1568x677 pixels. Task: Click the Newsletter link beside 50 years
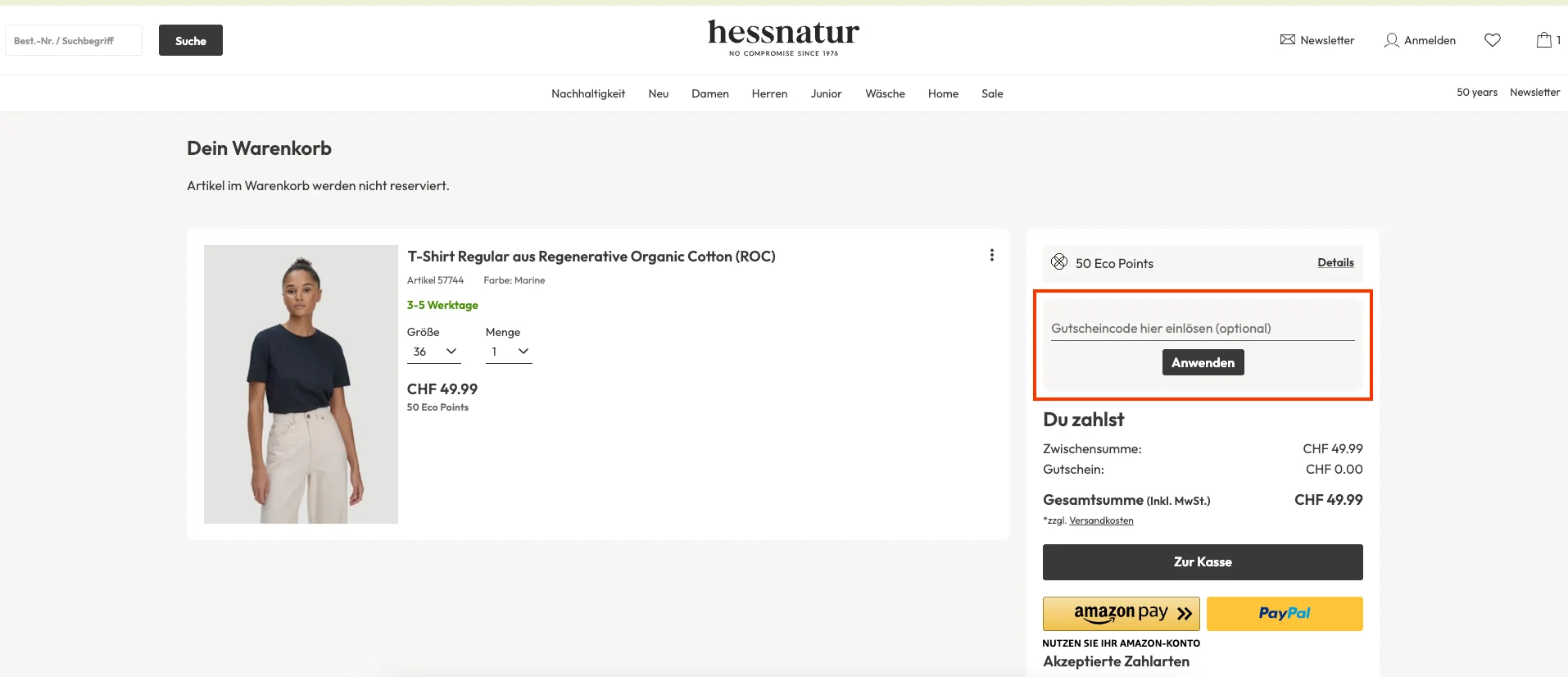pyautogui.click(x=1534, y=93)
